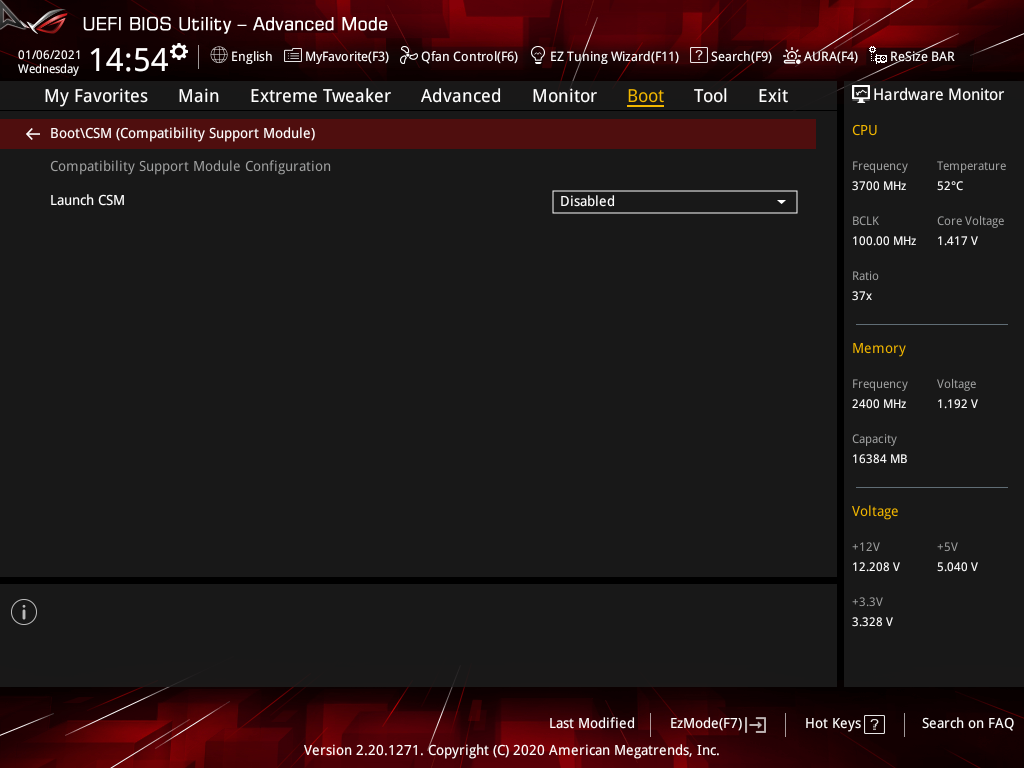Click Last Modified button
The width and height of the screenshot is (1024, 768).
click(x=592, y=724)
